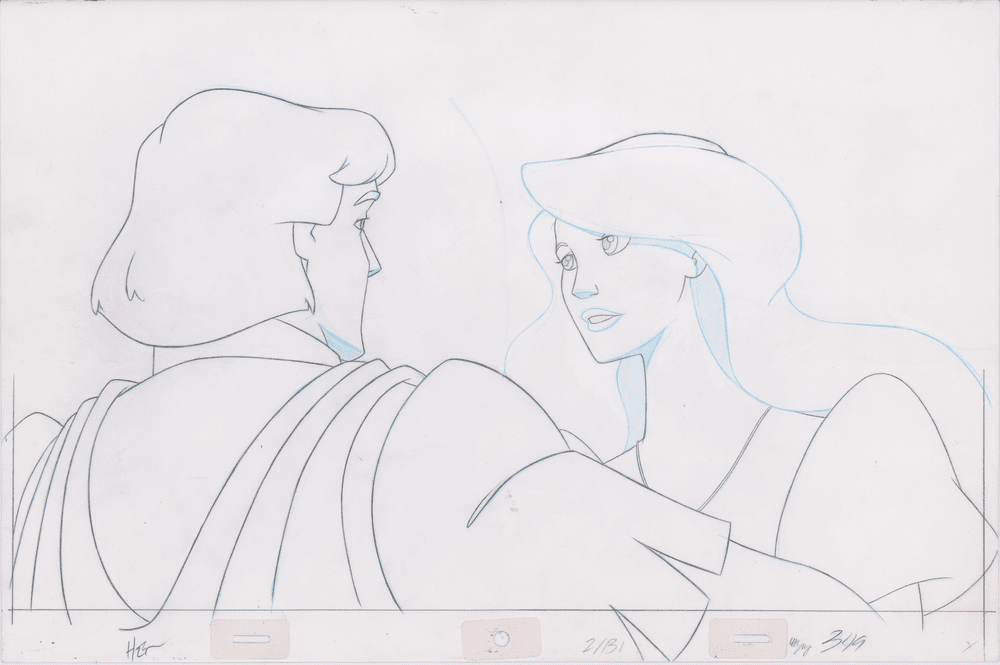
Task: Click the right rectangular peg hole slot
Action: 747,637
